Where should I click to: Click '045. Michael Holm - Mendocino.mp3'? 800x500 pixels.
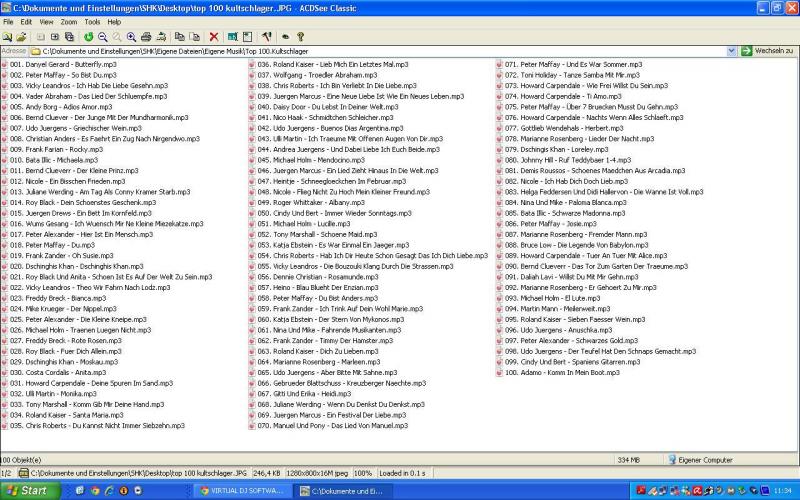(311, 160)
